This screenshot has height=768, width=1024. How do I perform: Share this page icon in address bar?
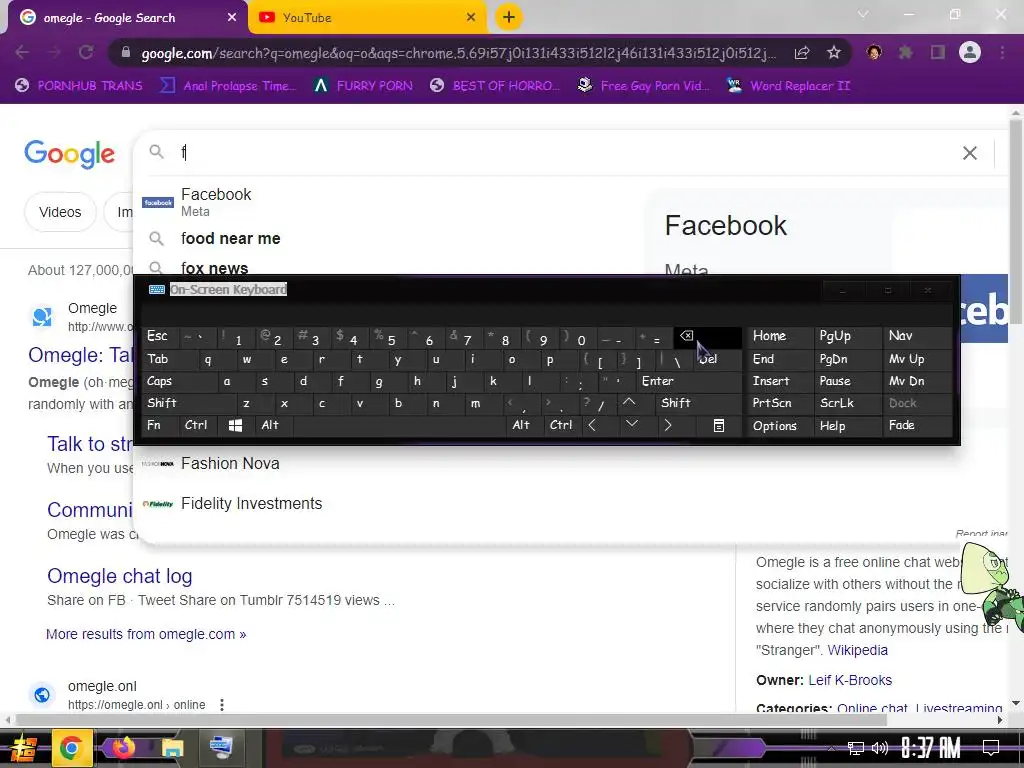click(801, 52)
